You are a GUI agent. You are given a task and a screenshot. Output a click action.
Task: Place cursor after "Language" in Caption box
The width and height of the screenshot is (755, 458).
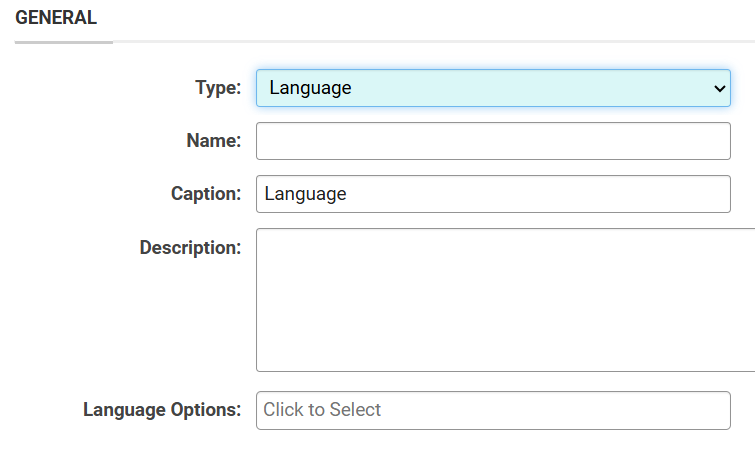point(348,194)
